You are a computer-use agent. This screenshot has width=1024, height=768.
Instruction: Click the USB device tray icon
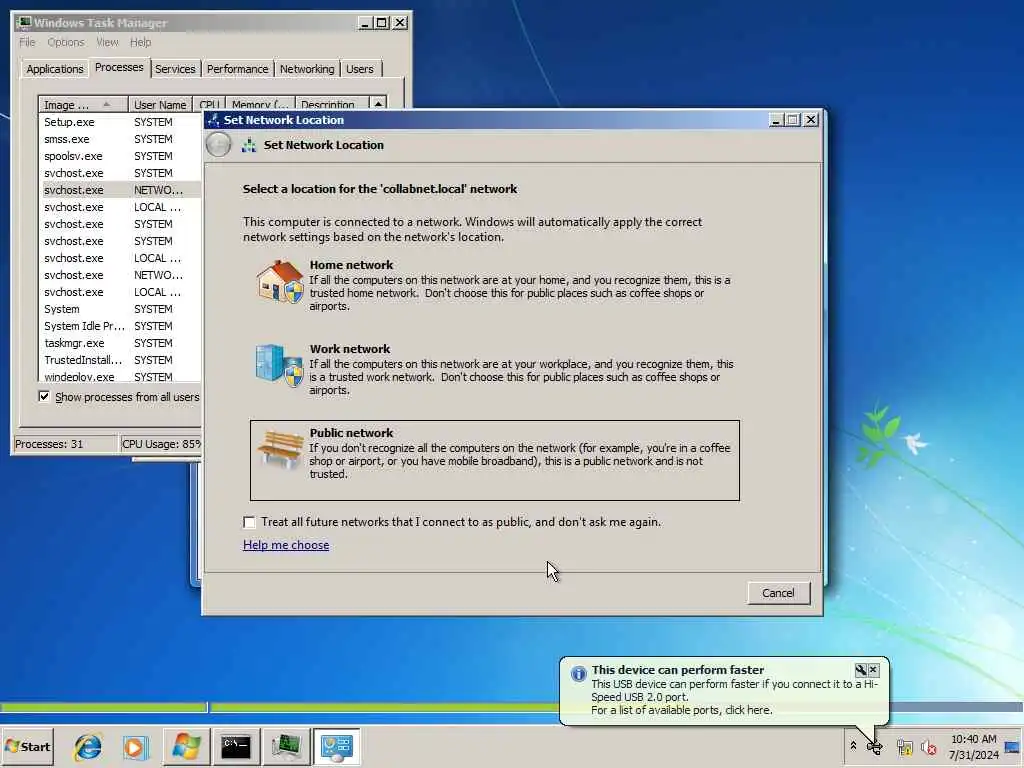[x=875, y=746]
